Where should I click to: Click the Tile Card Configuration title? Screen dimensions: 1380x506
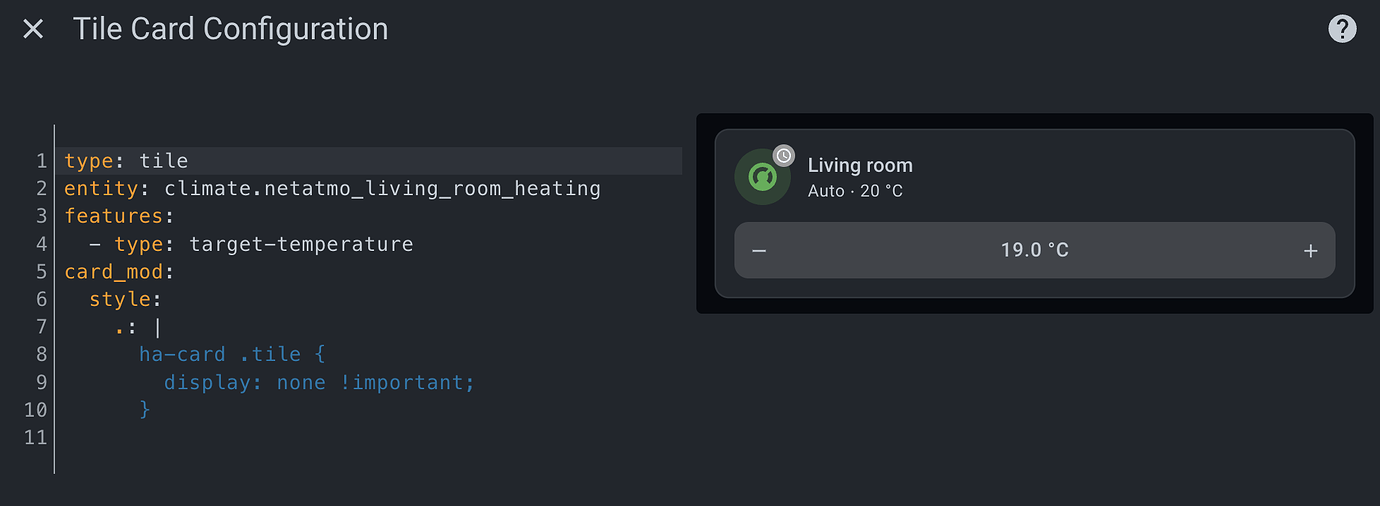[x=230, y=29]
